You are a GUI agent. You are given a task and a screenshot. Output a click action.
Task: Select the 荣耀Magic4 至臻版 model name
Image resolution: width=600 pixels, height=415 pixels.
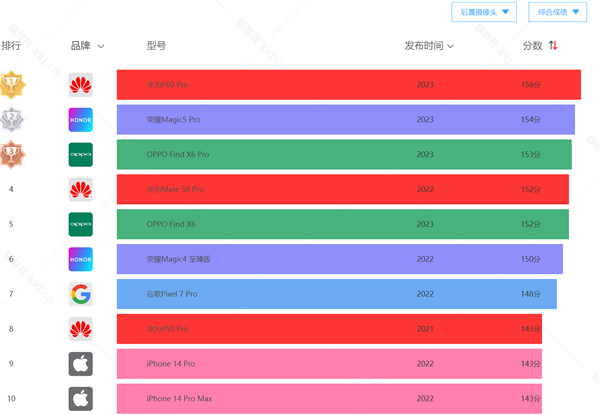pyautogui.click(x=178, y=259)
